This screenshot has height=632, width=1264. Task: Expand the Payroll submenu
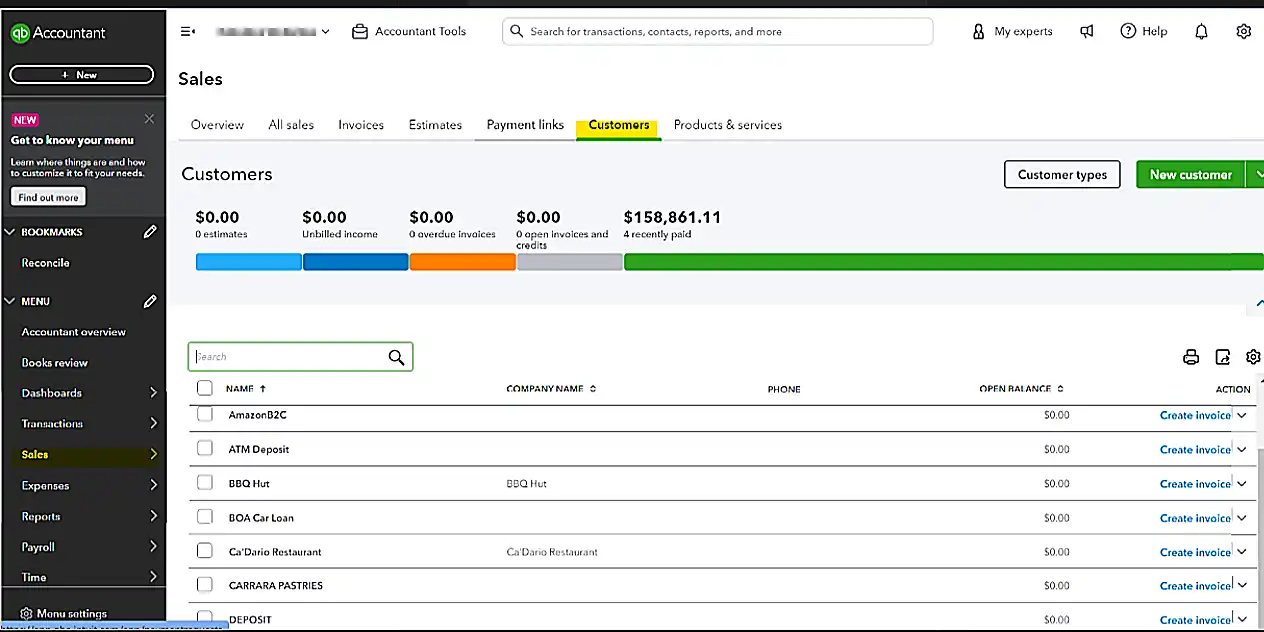(x=153, y=547)
